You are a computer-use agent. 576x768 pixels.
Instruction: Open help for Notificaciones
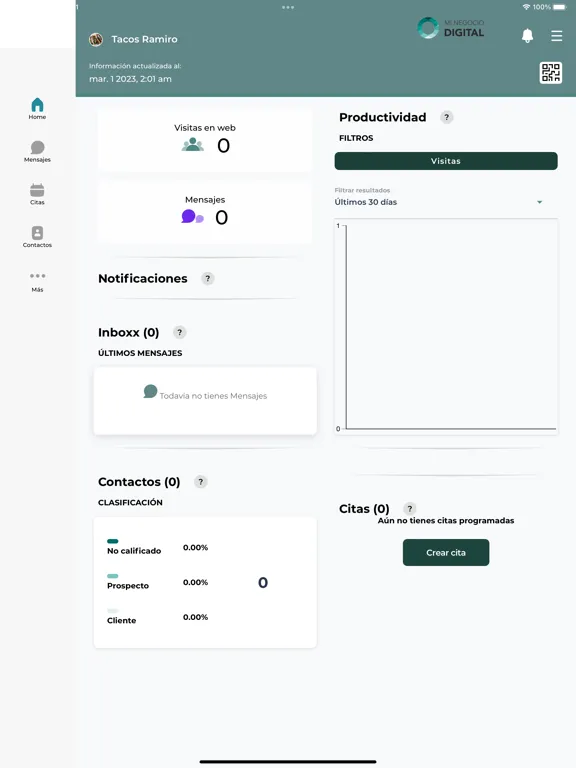pos(208,279)
